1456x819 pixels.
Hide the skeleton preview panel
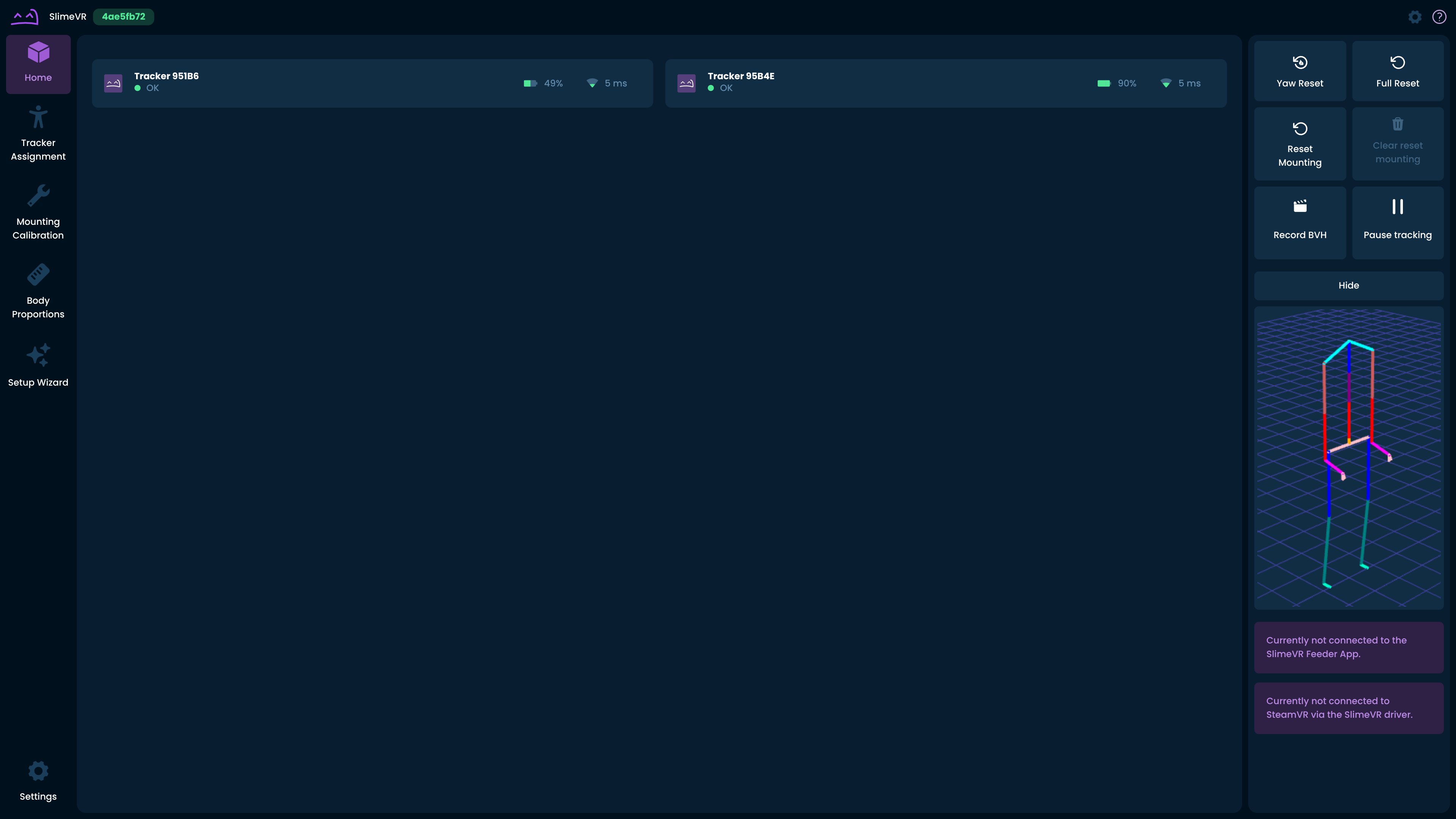point(1348,286)
